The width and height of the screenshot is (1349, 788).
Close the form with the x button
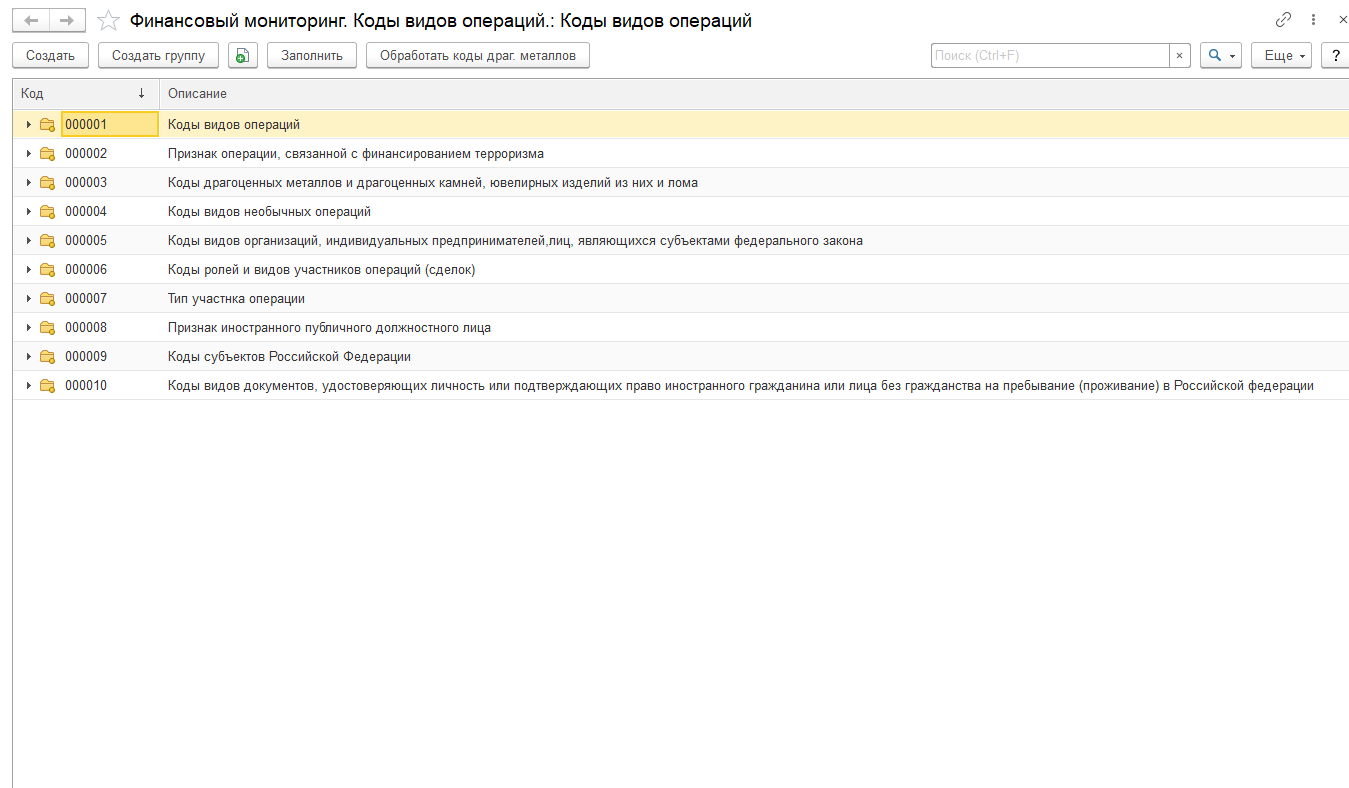pyautogui.click(x=1342, y=20)
